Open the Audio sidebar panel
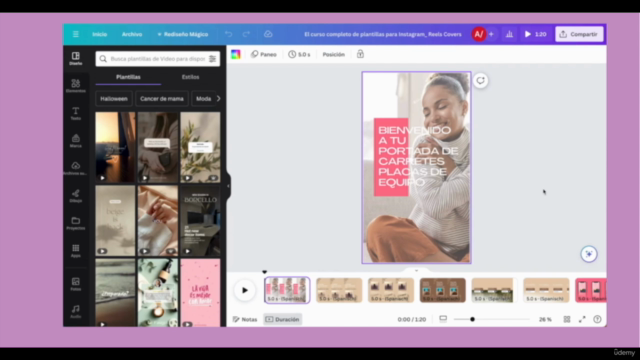 pos(76,311)
